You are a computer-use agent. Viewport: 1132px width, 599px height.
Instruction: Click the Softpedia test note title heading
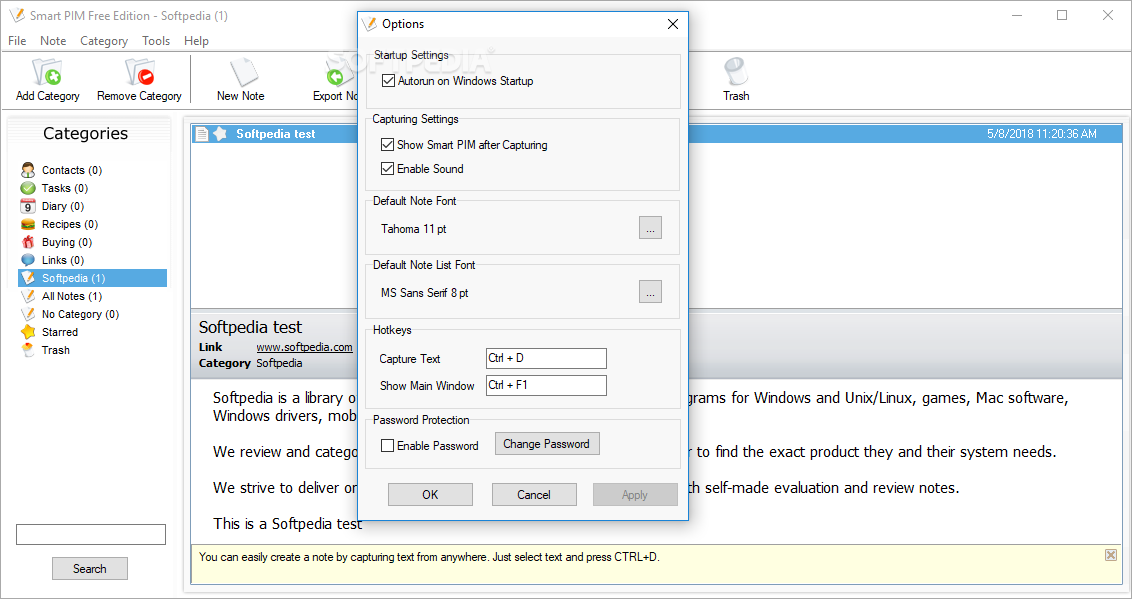click(x=251, y=327)
